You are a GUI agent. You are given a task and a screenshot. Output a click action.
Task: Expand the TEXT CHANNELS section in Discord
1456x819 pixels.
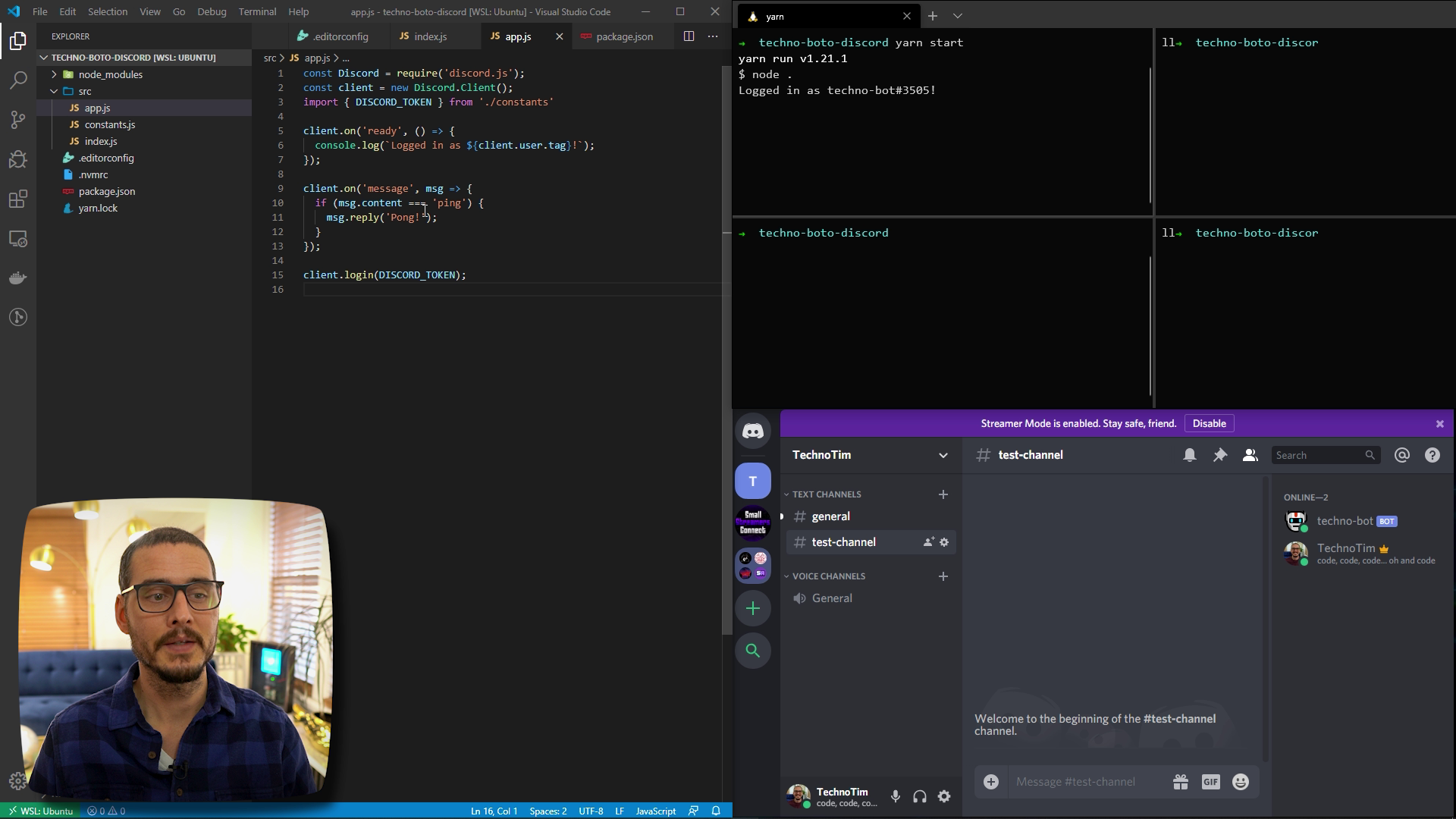825,493
